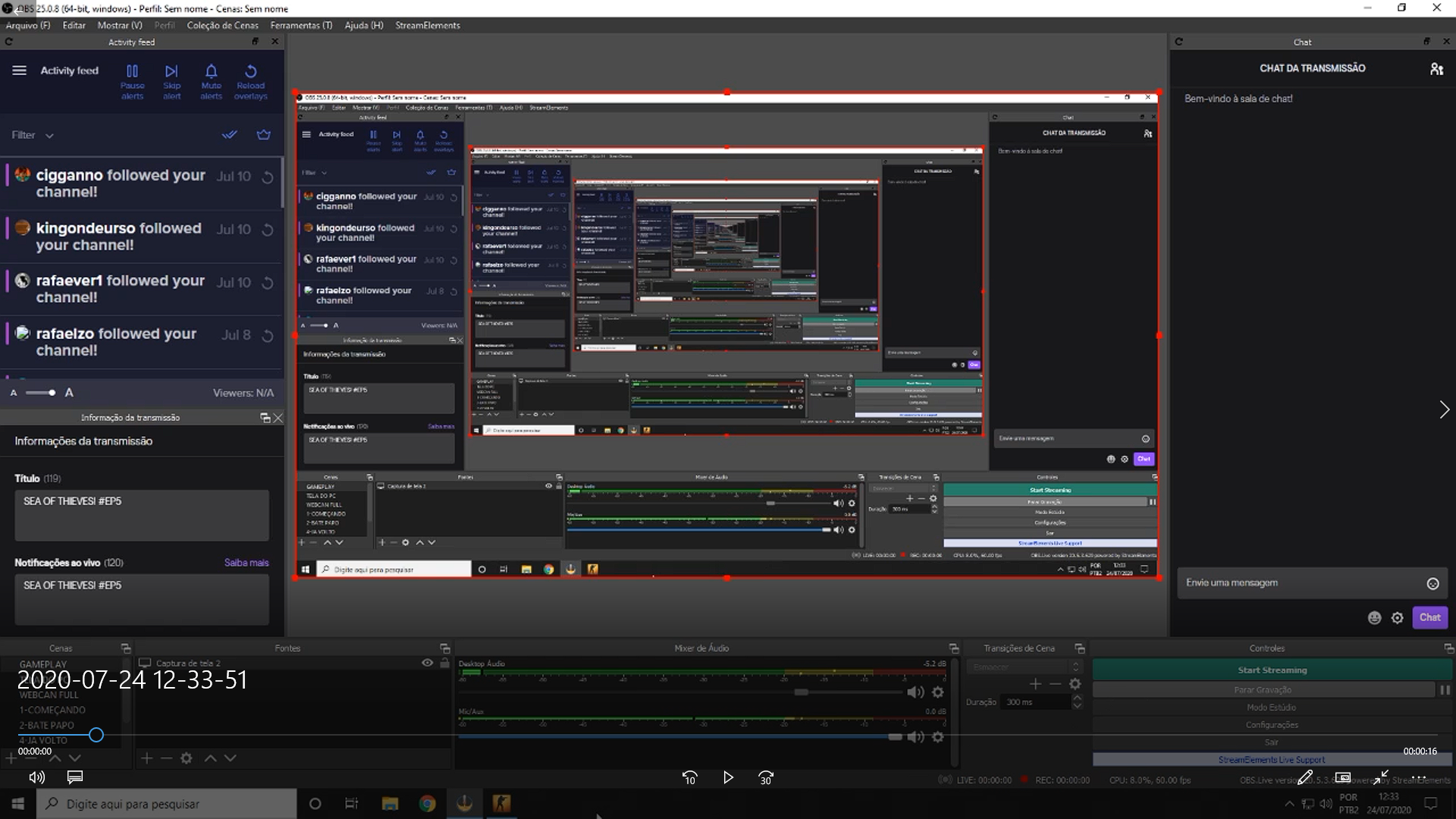This screenshot has height=819, width=1456.
Task: Replay the rafaever1 follow alert
Action: (267, 283)
